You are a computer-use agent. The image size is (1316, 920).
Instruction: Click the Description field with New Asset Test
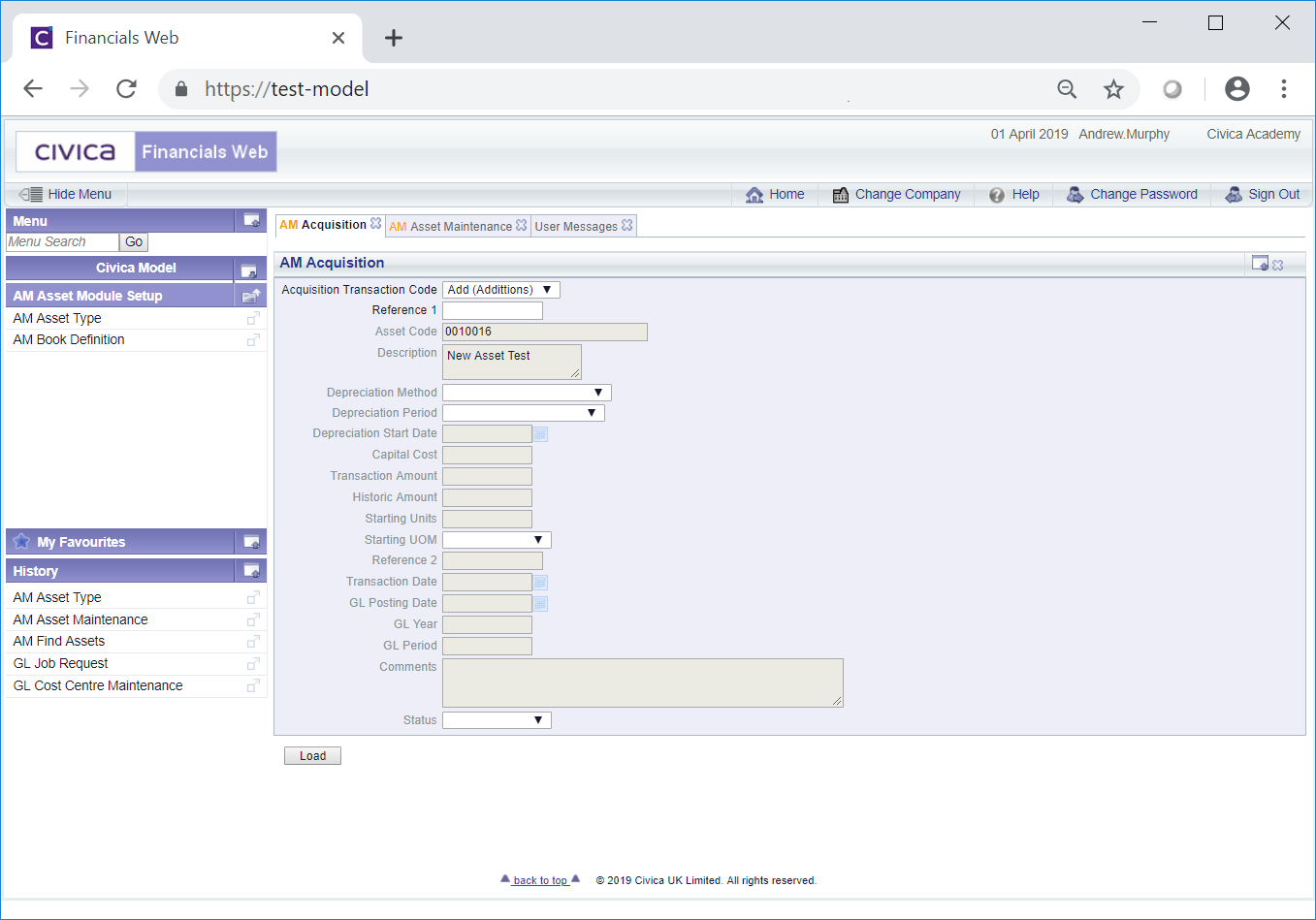click(512, 362)
